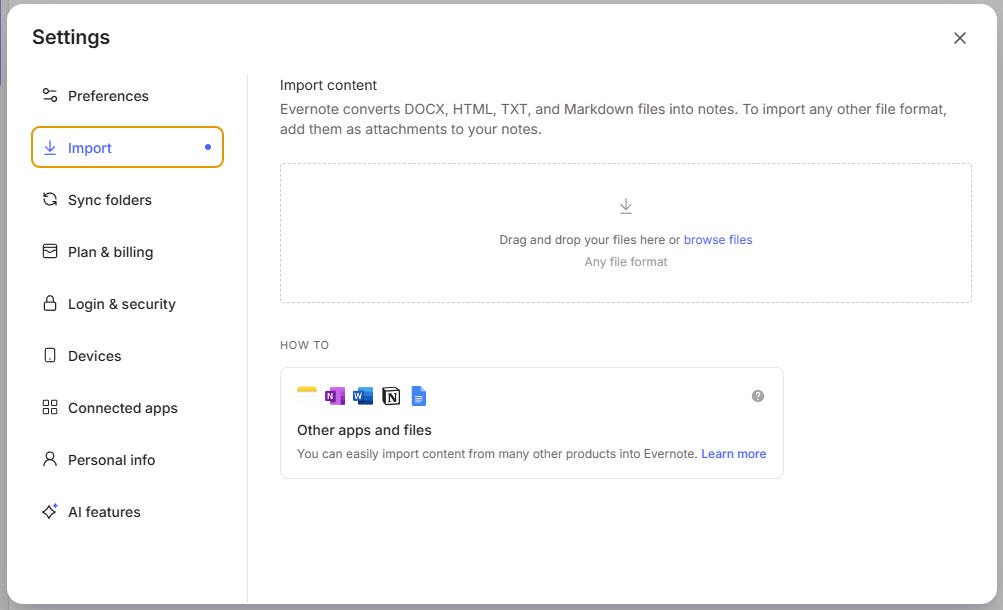Viewport: 1003px width, 610px height.
Task: Click the Personal info person icon
Action: 50,459
